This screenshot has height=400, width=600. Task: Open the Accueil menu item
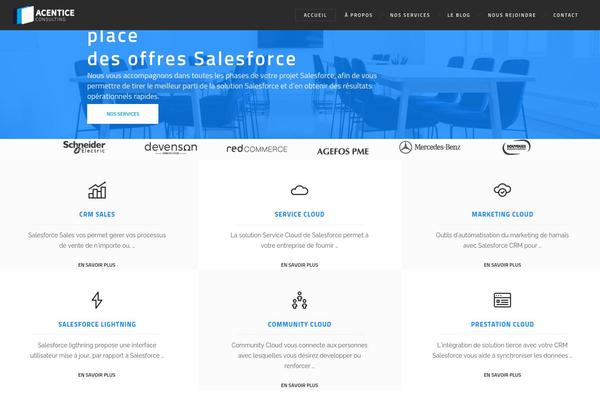tap(315, 15)
